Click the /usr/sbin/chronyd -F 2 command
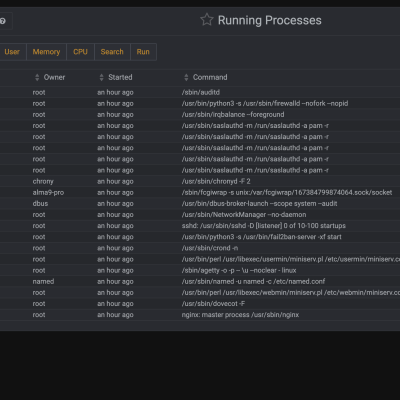 click(x=216, y=181)
